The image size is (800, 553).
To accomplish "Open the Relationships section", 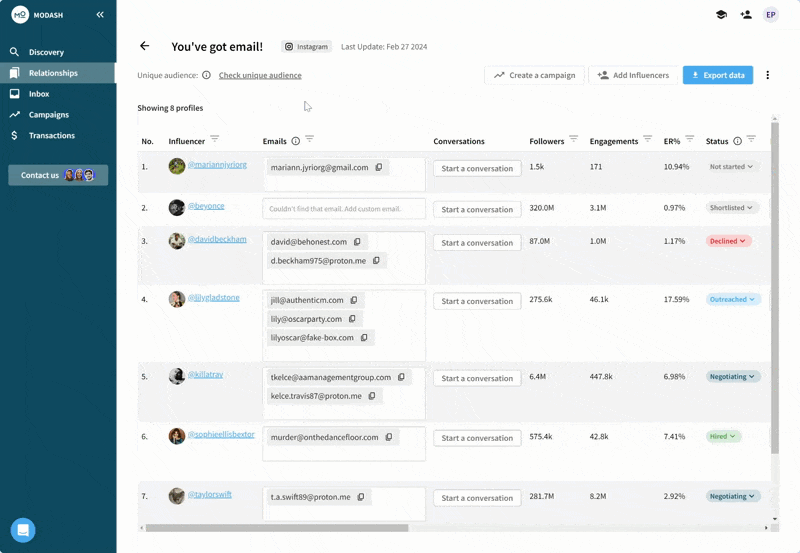I will coord(58,73).
